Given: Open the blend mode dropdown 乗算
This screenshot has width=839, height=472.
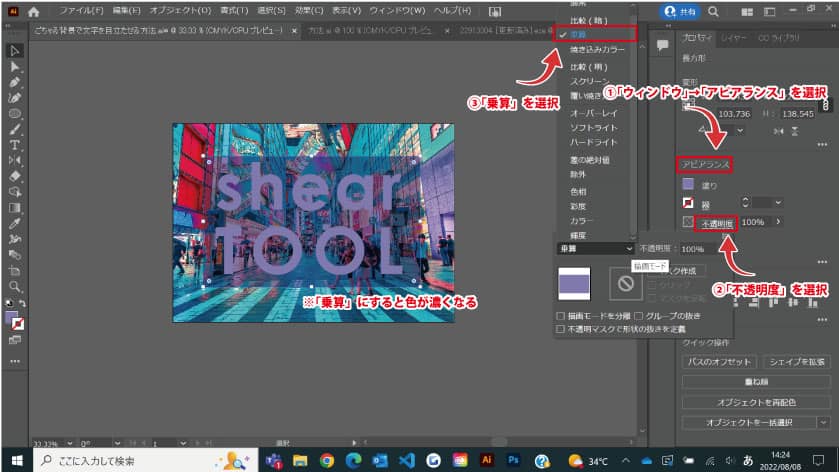Looking at the screenshot, I should click(596, 249).
